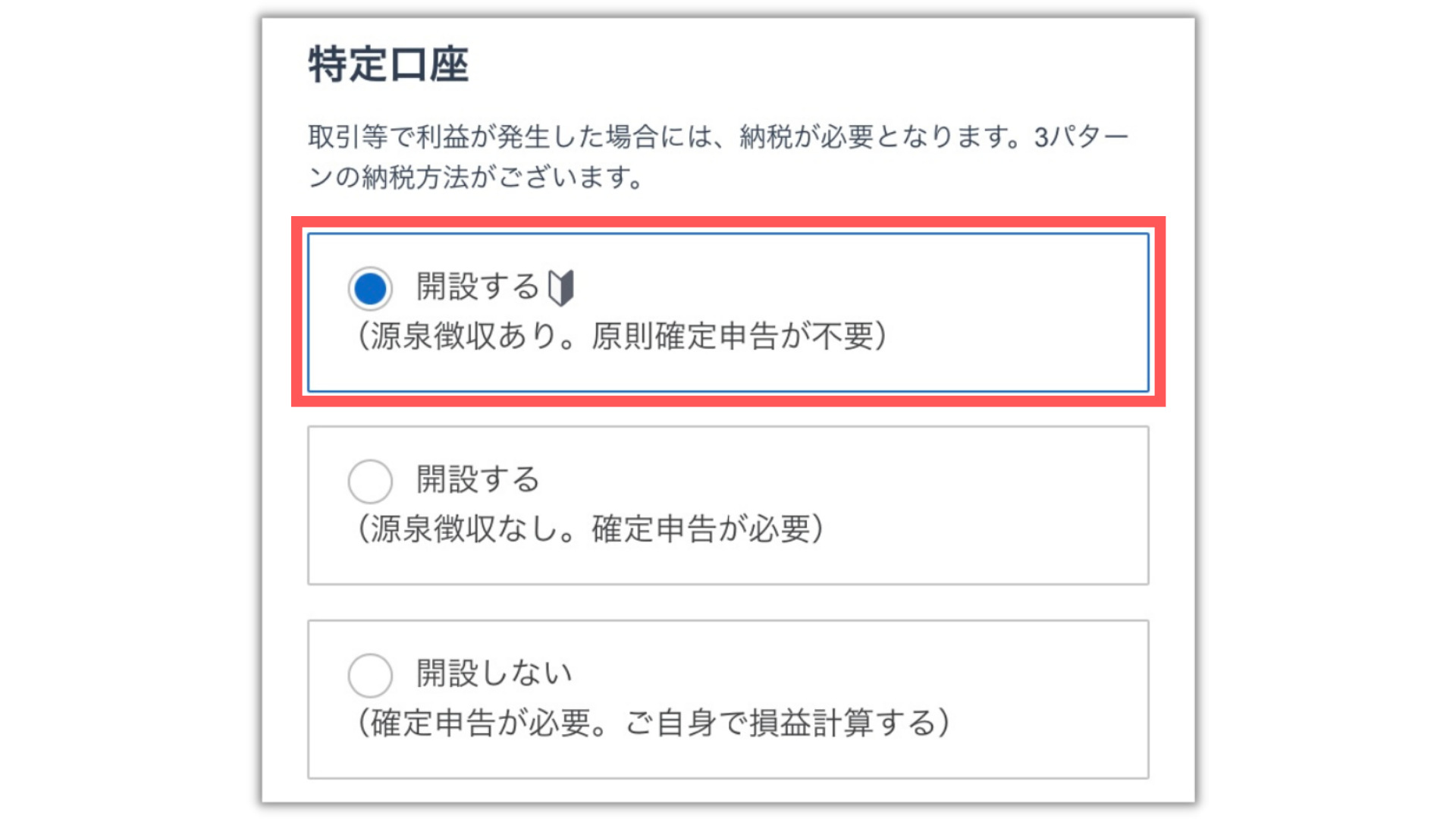Click the text 源泉徴収あり。原則確定申告が不要
This screenshot has height=819, width=1456.
(622, 336)
